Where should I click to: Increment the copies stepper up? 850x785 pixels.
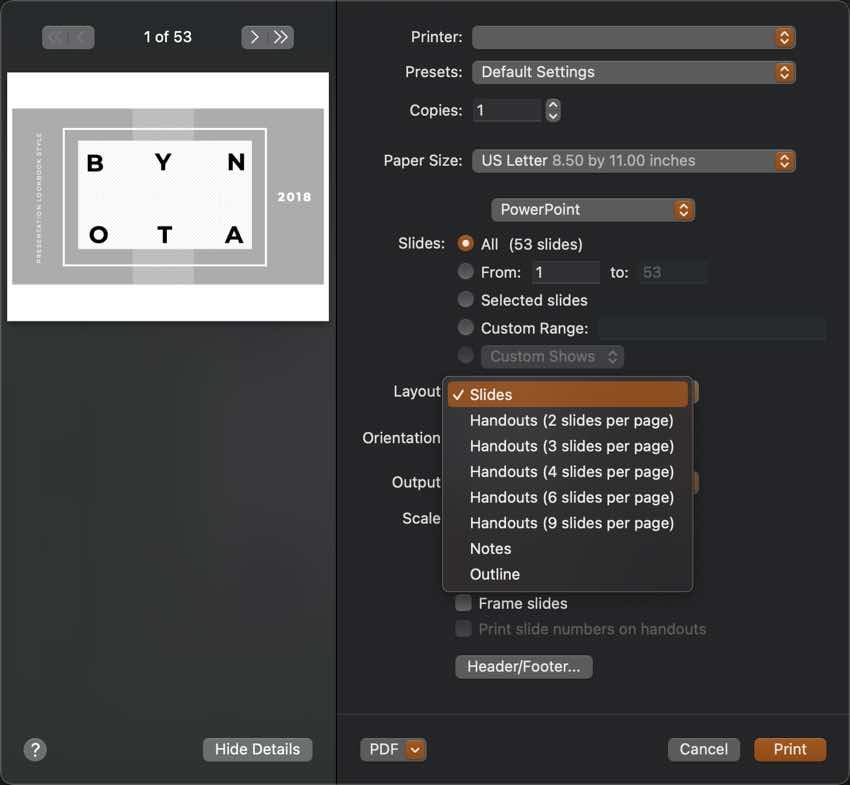tap(553, 104)
